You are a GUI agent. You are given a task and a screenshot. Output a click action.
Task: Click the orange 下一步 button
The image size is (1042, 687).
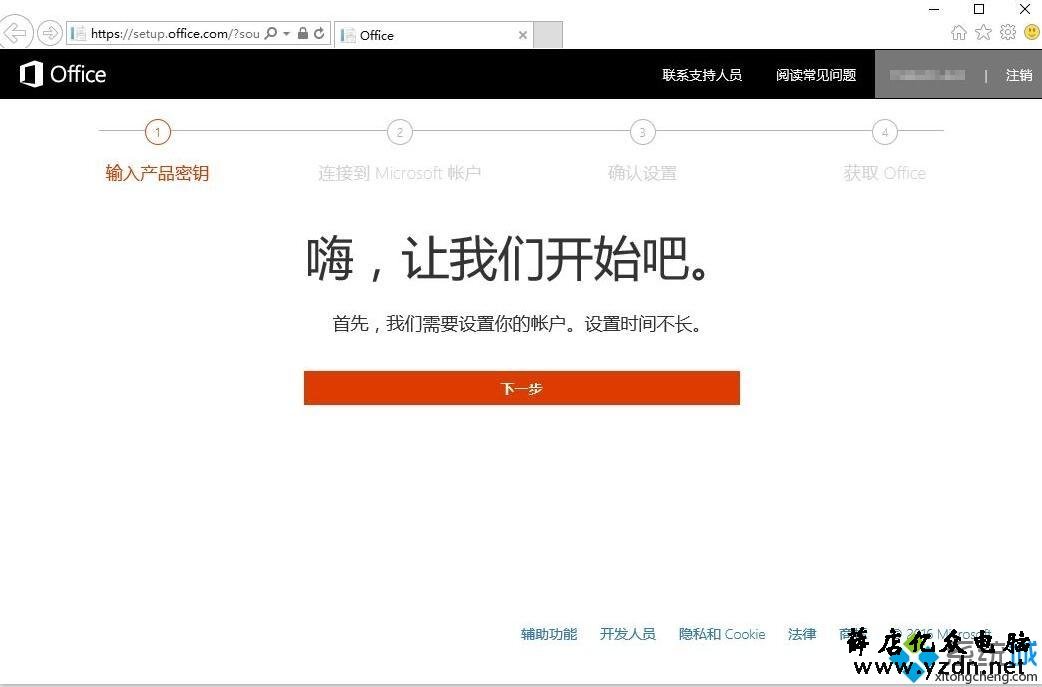(522, 388)
